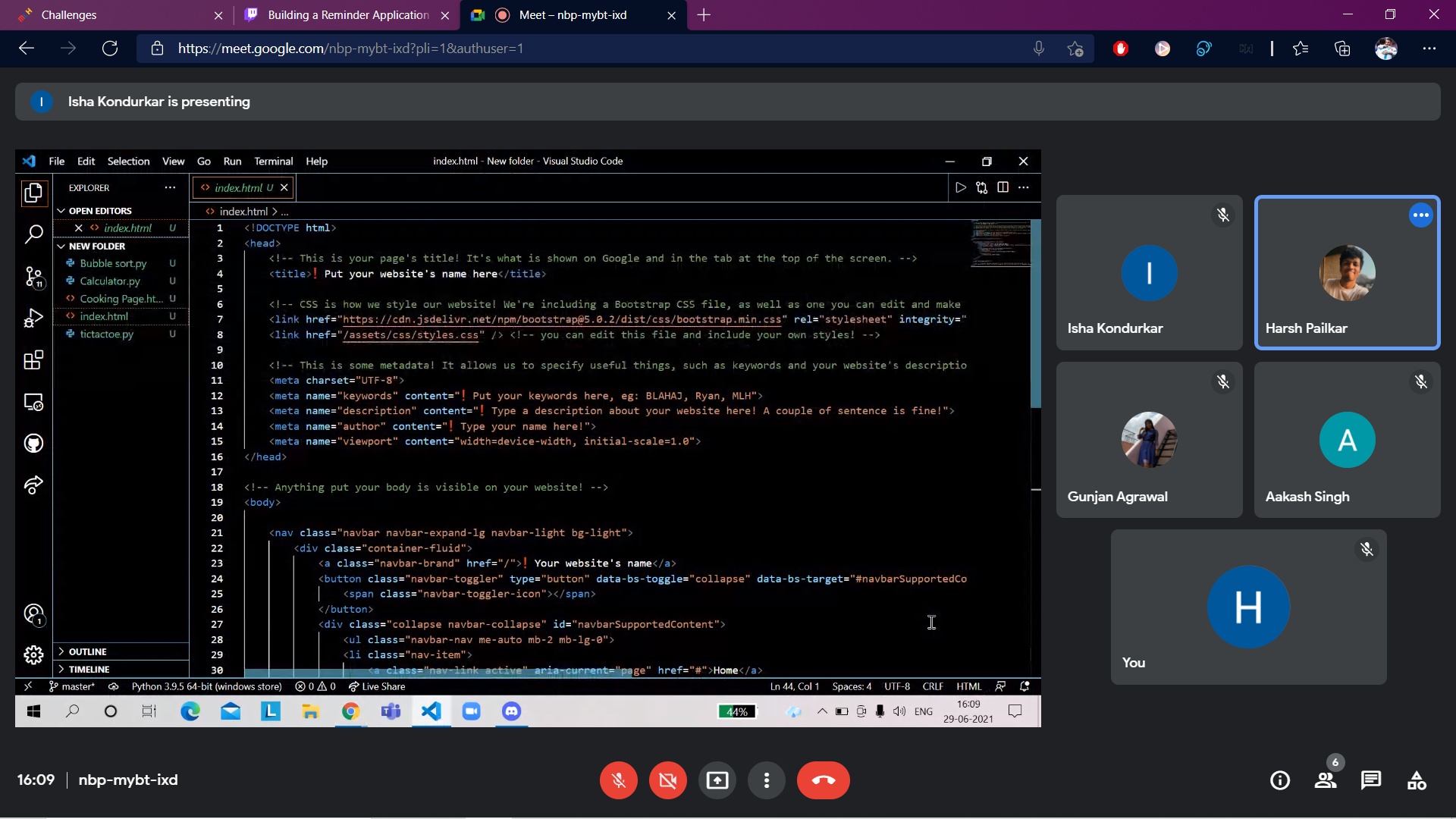Click Isha Kondurkar's participant tile

click(1149, 273)
